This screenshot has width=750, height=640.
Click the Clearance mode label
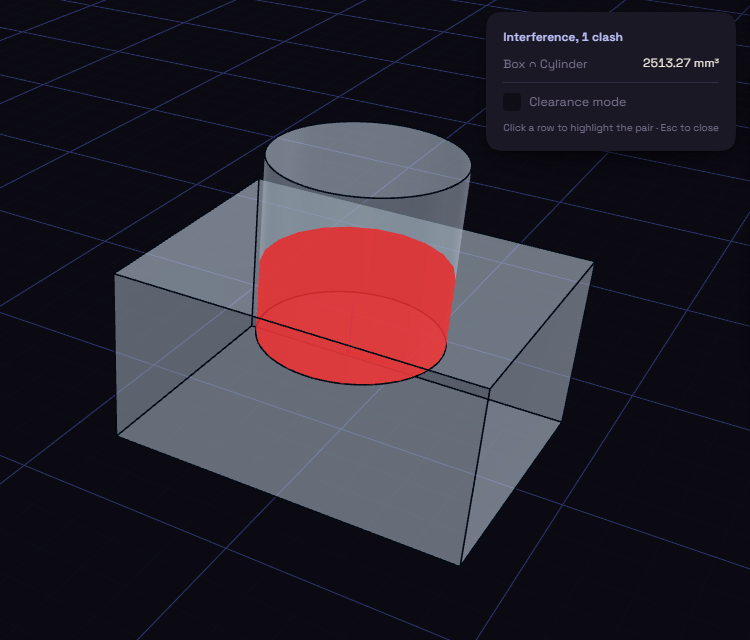pyautogui.click(x=577, y=102)
